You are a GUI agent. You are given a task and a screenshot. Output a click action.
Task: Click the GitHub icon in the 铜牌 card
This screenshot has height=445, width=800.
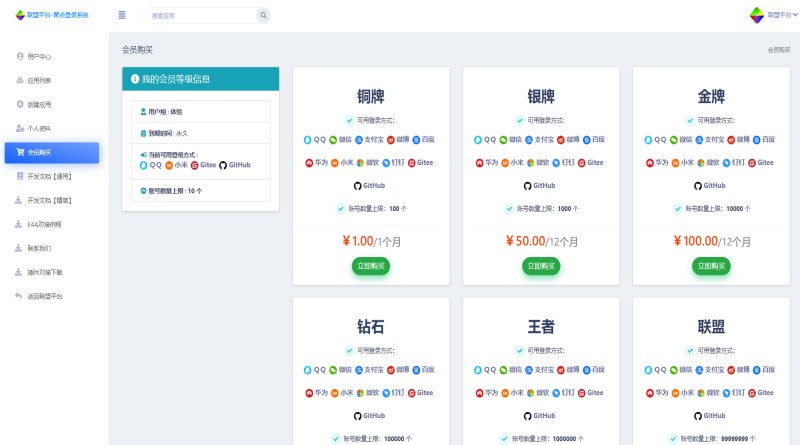point(358,186)
